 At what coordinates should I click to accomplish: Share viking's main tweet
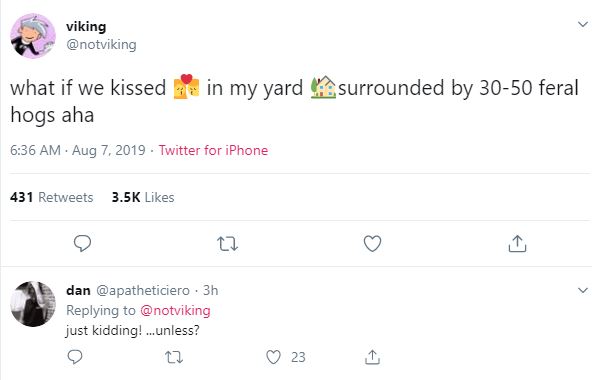click(x=517, y=243)
